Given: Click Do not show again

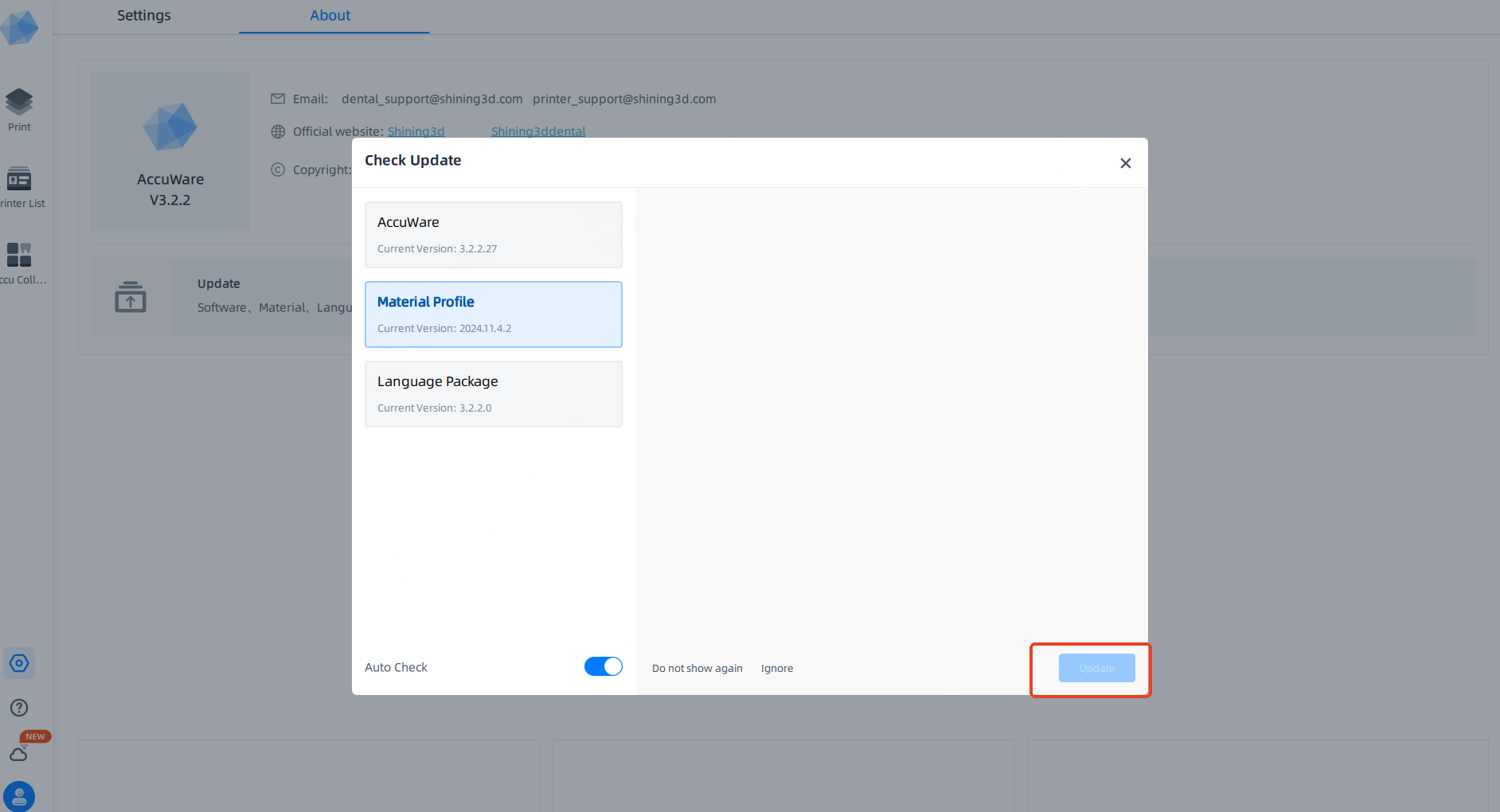Looking at the screenshot, I should (697, 668).
